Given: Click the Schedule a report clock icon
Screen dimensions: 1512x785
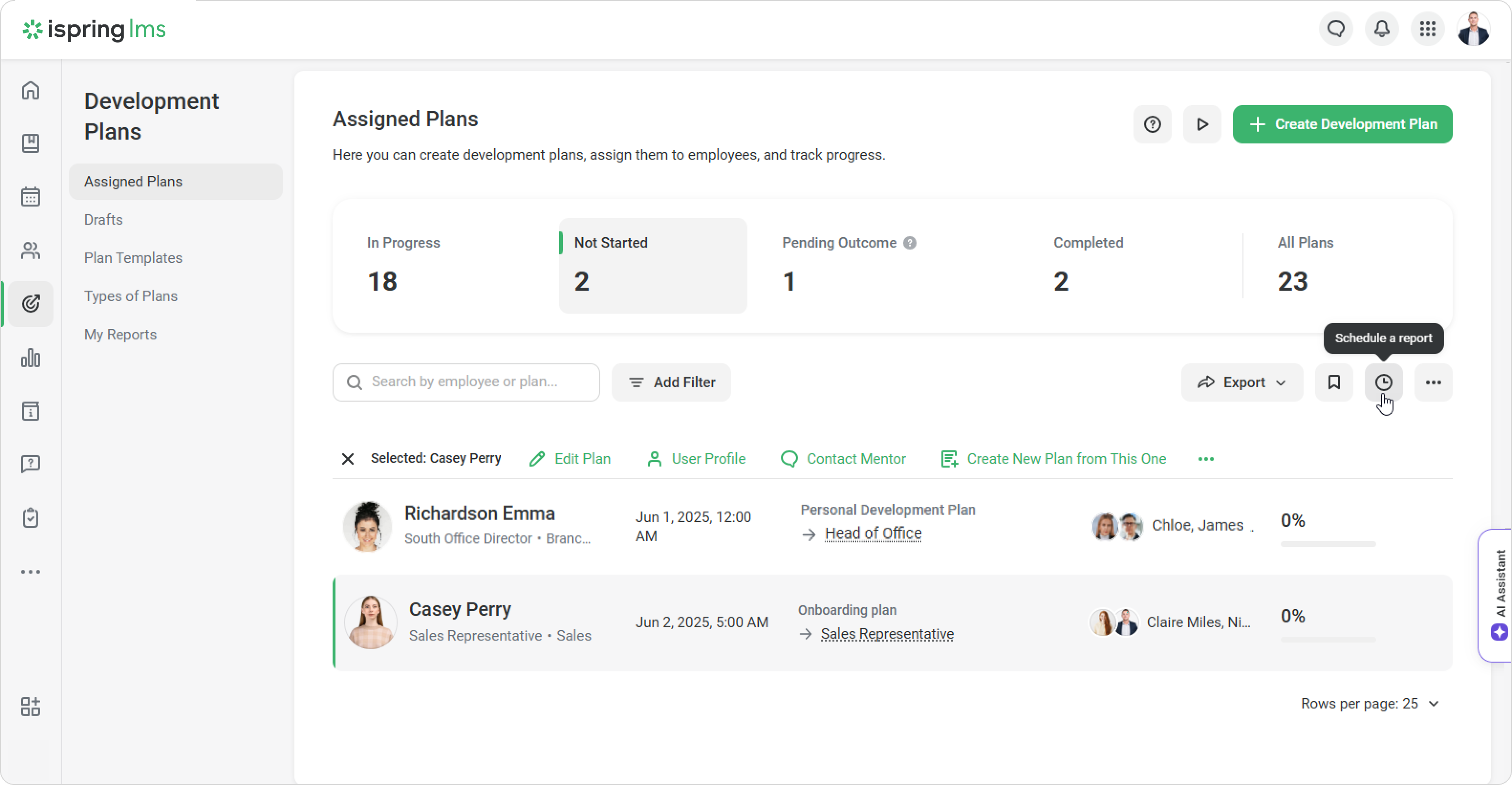Looking at the screenshot, I should (x=1383, y=382).
